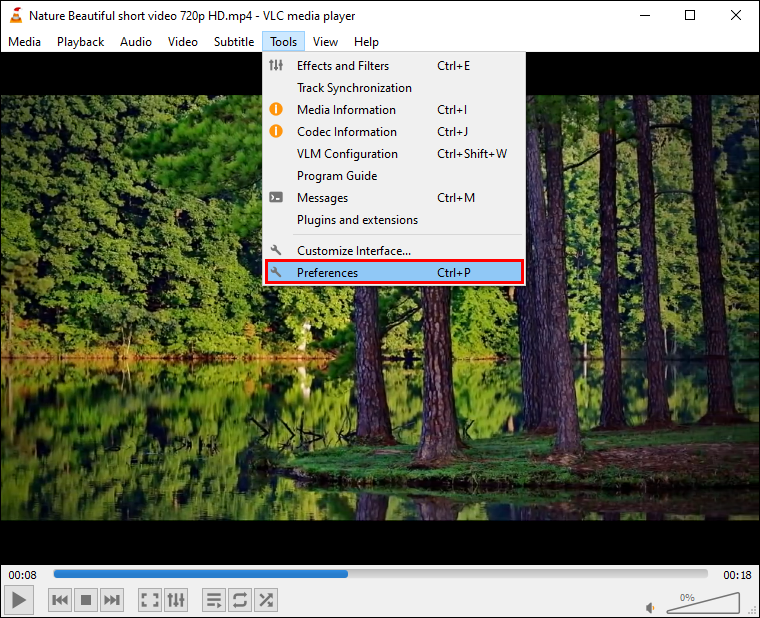This screenshot has width=760, height=618.
Task: Open the Help menu
Action: pyautogui.click(x=366, y=42)
